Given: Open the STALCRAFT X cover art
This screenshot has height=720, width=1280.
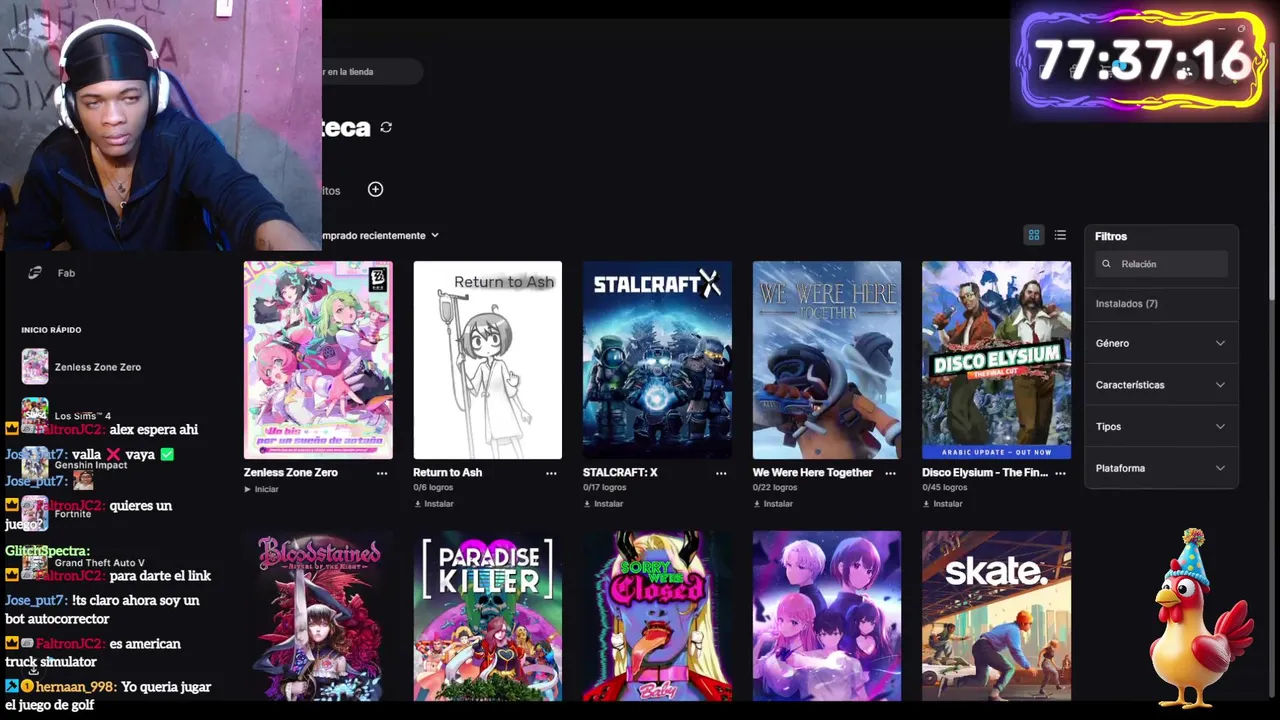Looking at the screenshot, I should point(657,360).
